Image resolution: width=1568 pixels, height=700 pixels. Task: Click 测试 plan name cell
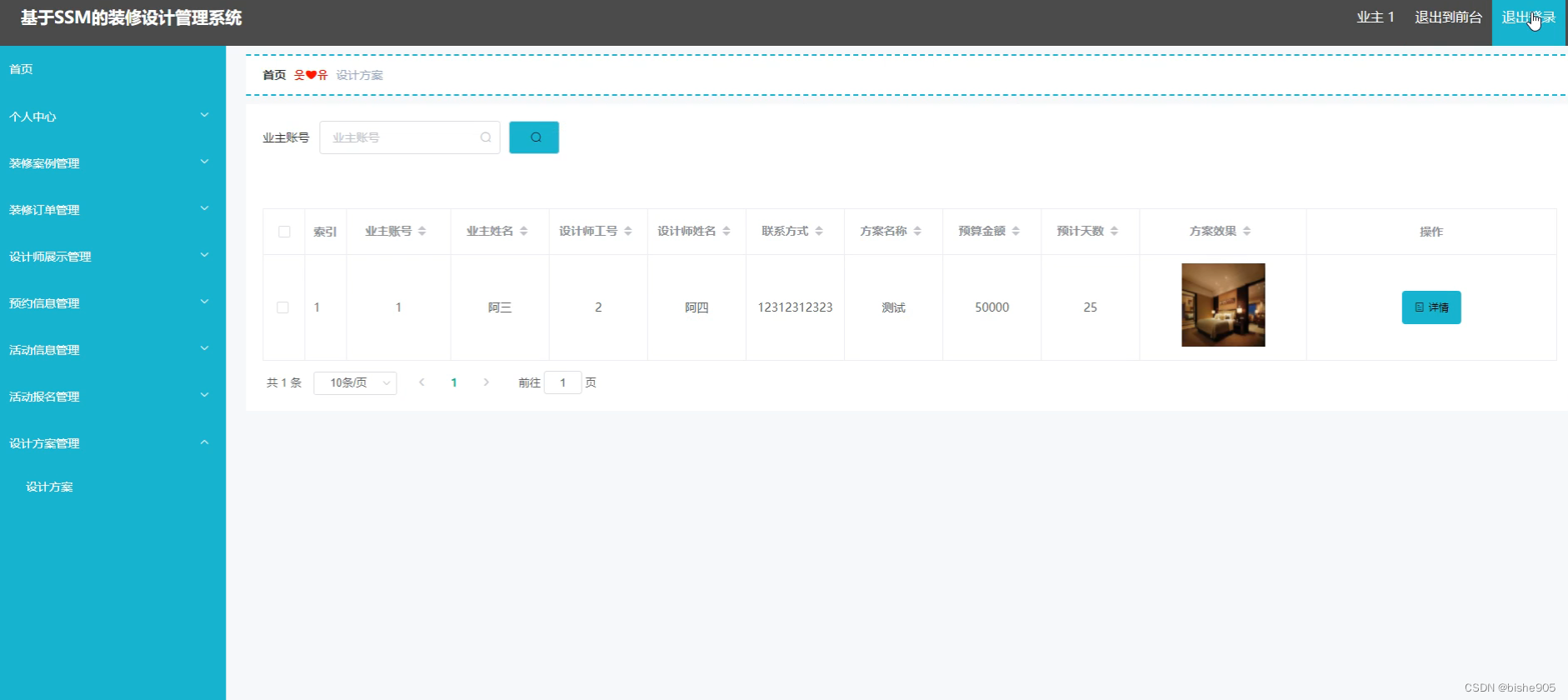coord(893,307)
